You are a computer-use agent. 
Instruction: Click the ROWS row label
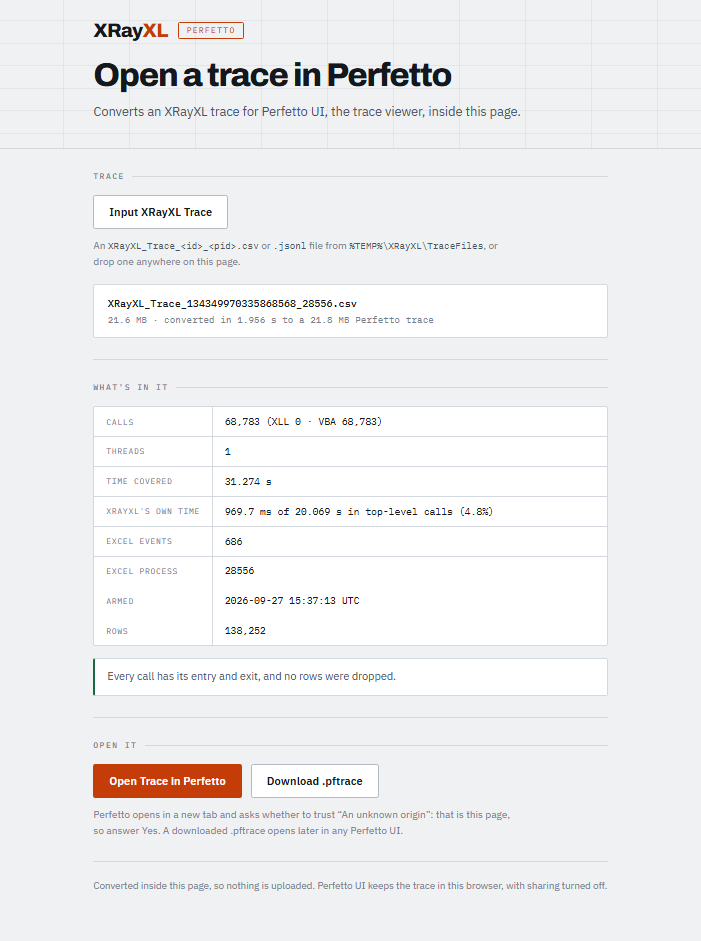[117, 631]
